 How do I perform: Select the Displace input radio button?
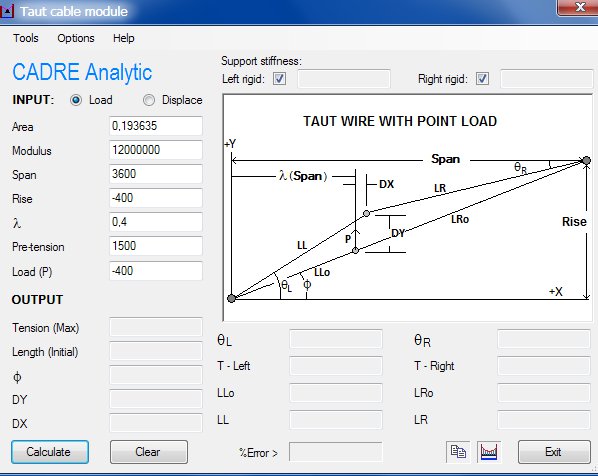click(149, 100)
